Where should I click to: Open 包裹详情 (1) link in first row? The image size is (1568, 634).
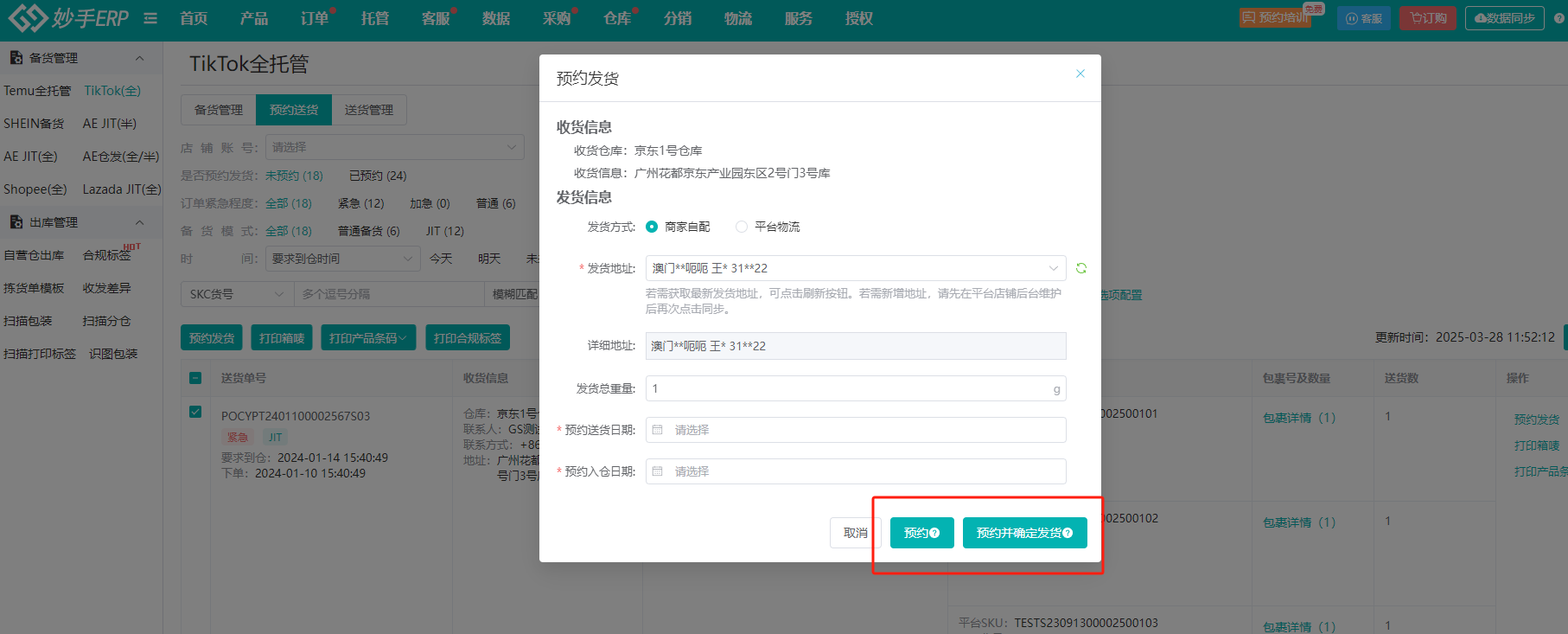(1299, 418)
